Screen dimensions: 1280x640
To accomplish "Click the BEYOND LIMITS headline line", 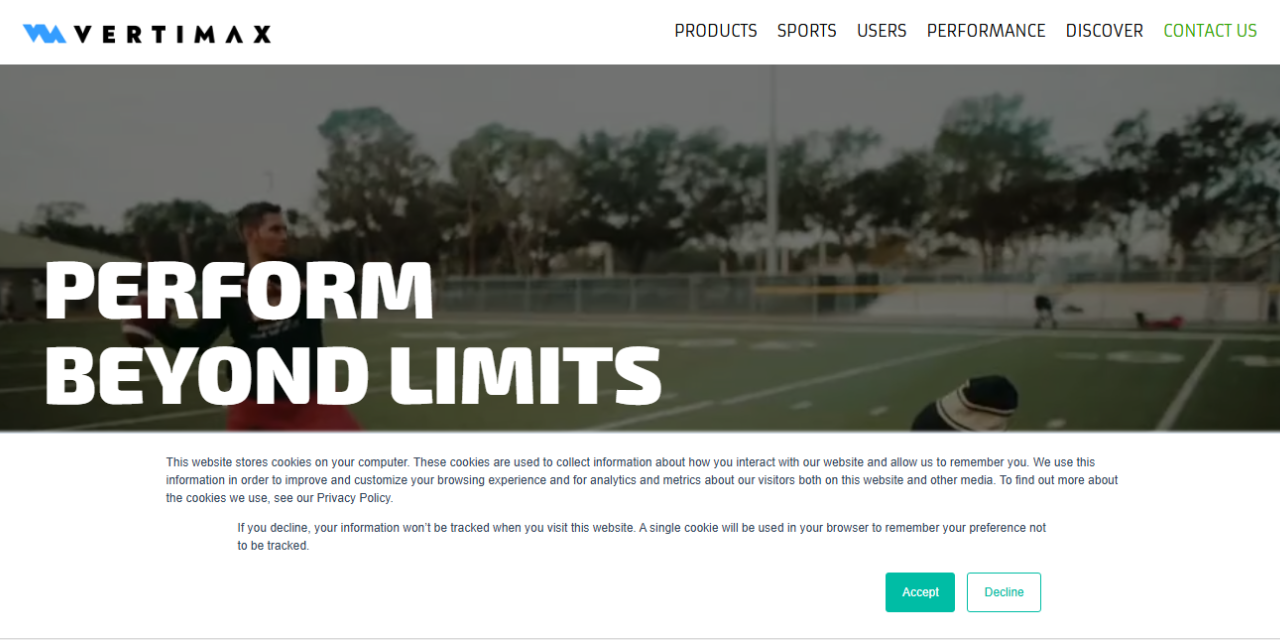I will [353, 375].
